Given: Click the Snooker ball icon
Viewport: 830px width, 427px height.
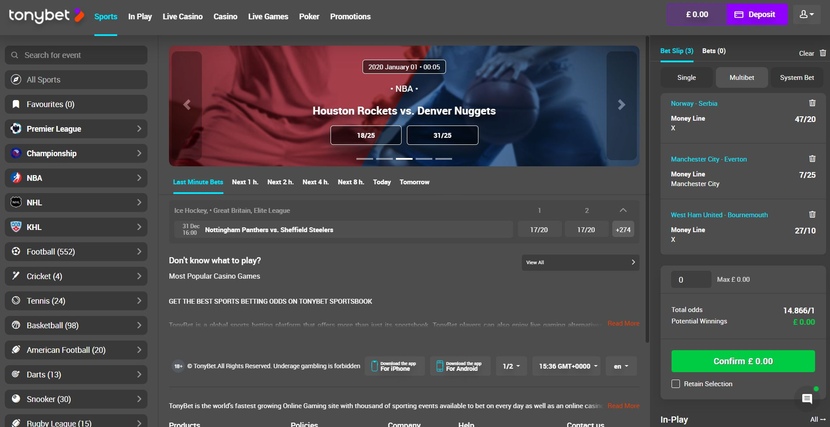Looking at the screenshot, I should tap(16, 398).
